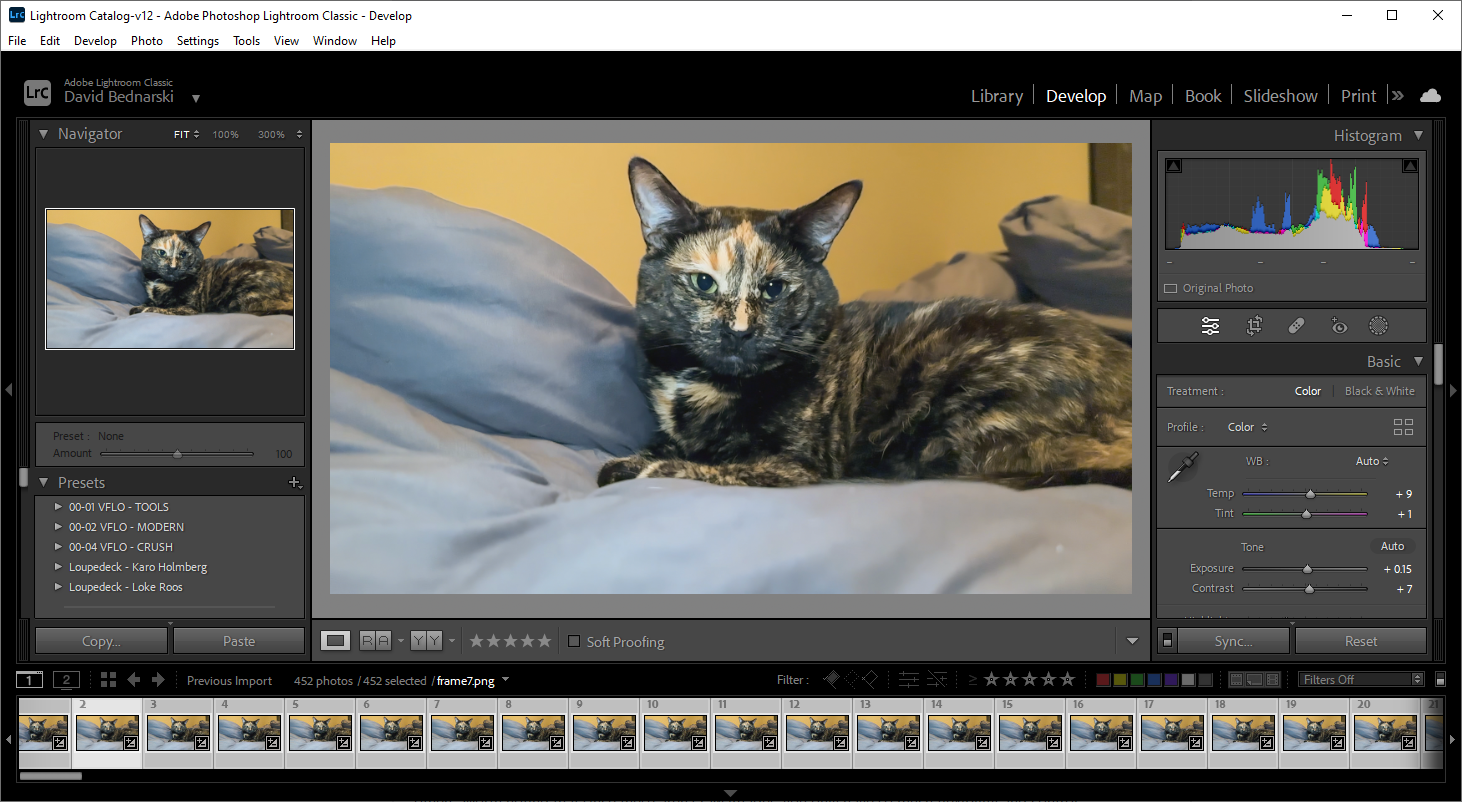Switch treatment to Black & White
The width and height of the screenshot is (1462, 802).
tap(1379, 391)
